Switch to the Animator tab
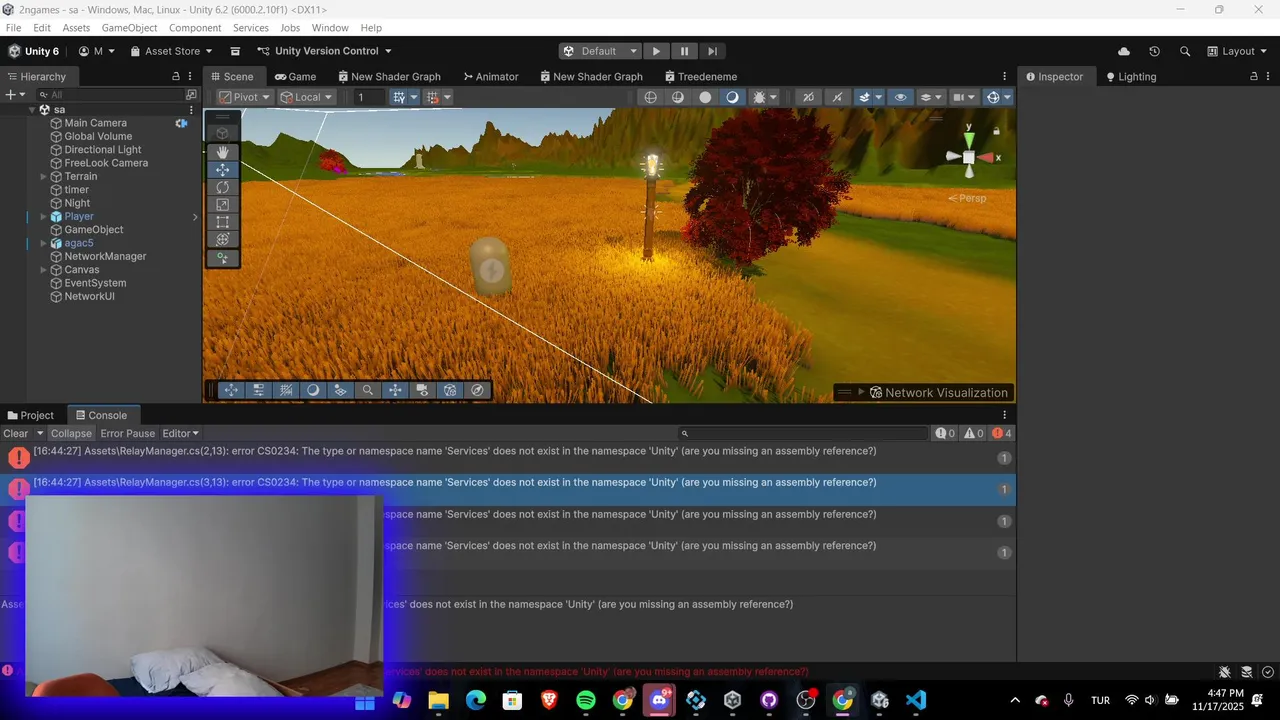 point(491,76)
